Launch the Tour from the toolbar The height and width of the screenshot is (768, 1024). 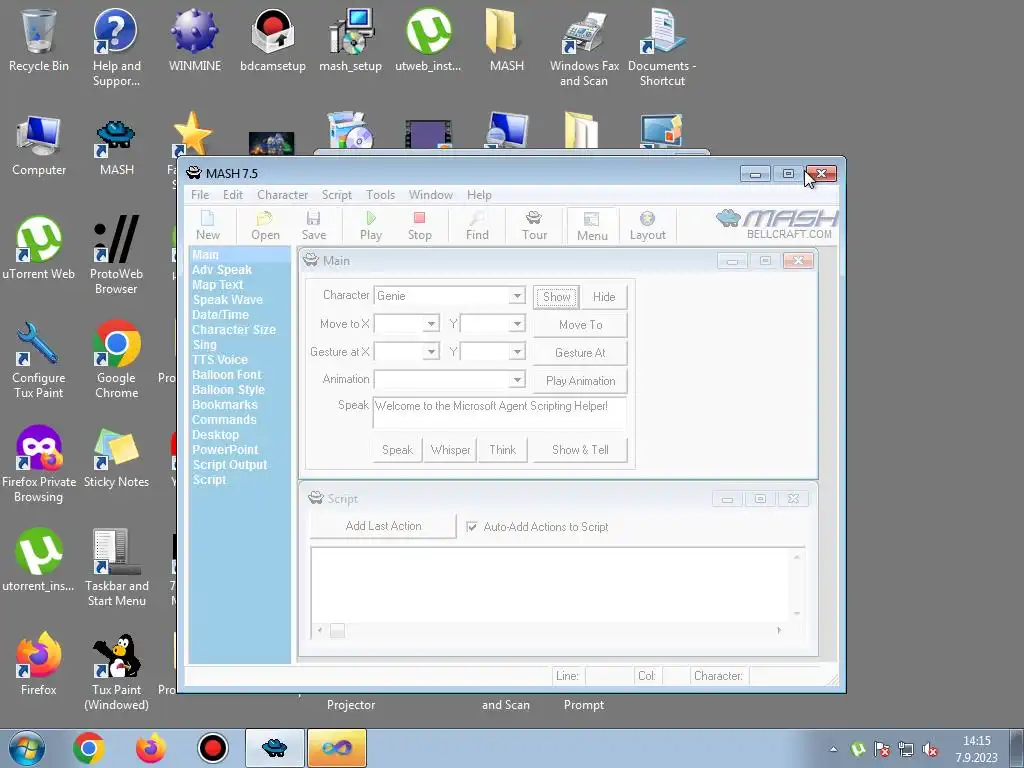[x=534, y=226]
